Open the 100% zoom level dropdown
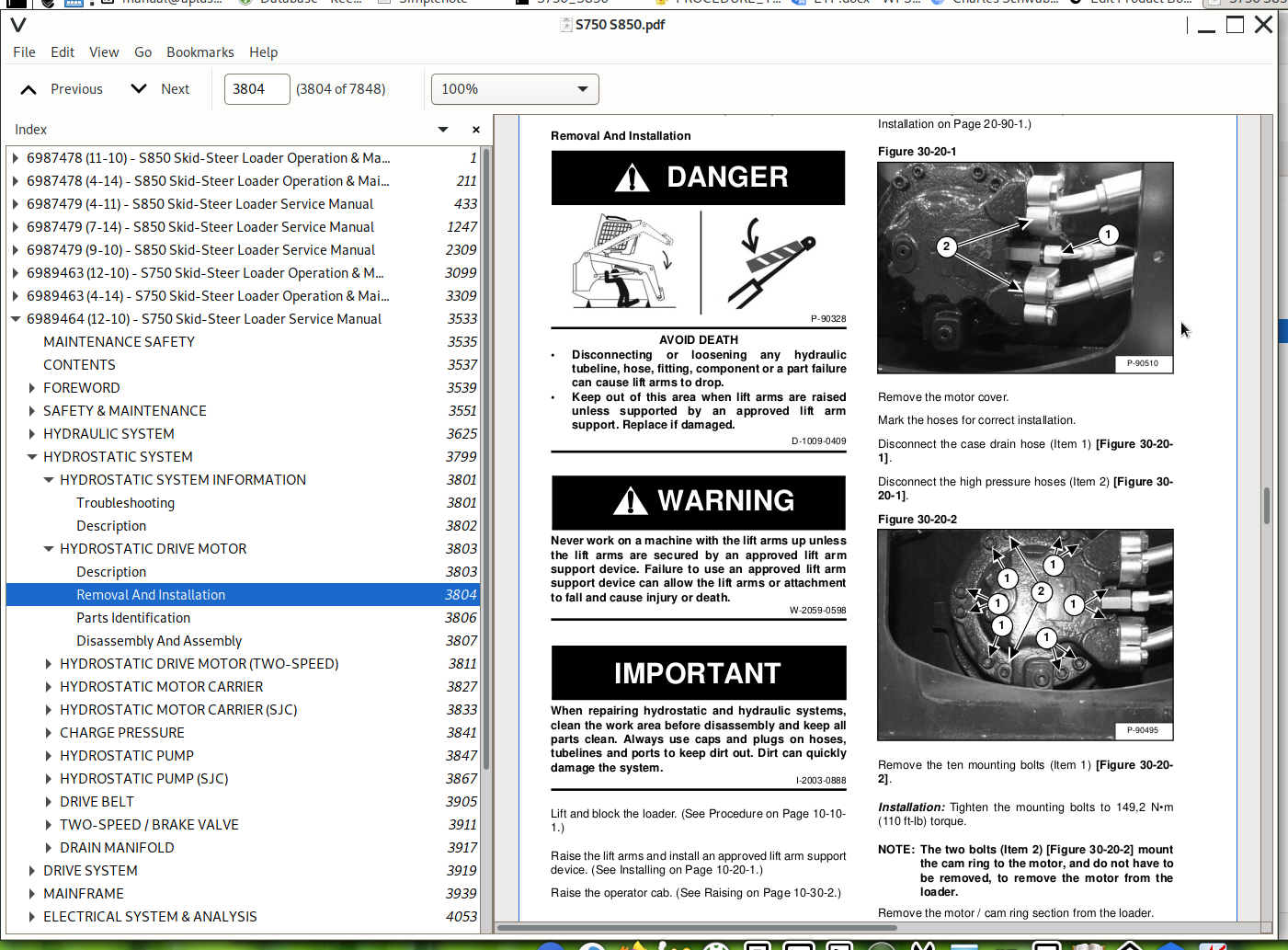This screenshot has height=950, width=1288. pos(515,89)
